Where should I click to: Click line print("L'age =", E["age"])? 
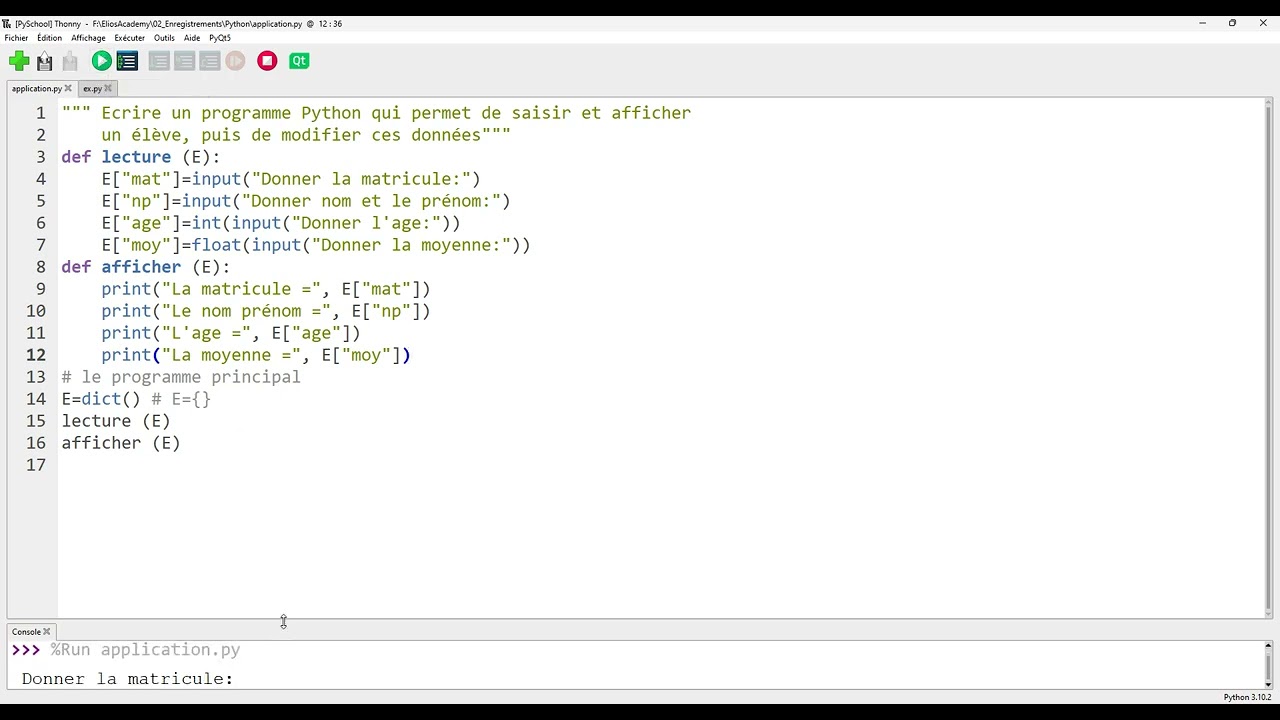tap(231, 333)
